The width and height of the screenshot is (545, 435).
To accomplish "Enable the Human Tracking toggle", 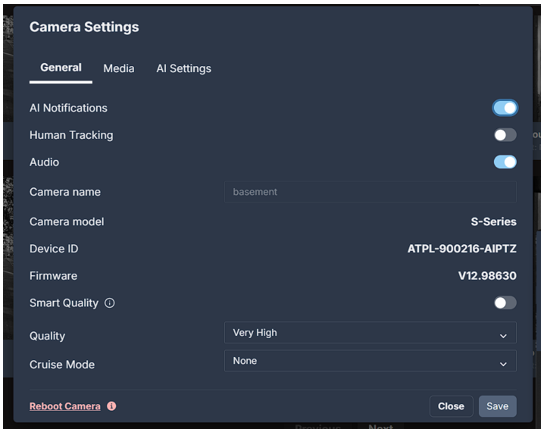I will click(505, 135).
